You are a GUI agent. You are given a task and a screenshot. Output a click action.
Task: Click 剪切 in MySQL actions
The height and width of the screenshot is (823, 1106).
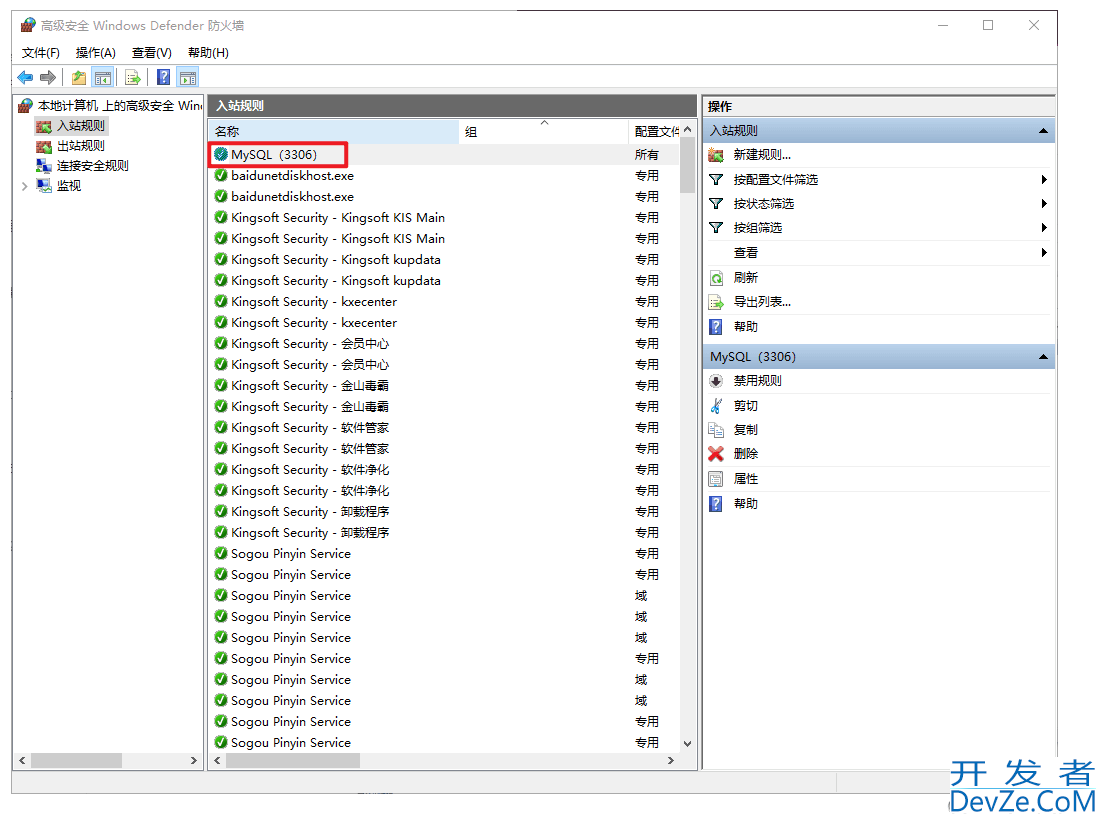(746, 406)
